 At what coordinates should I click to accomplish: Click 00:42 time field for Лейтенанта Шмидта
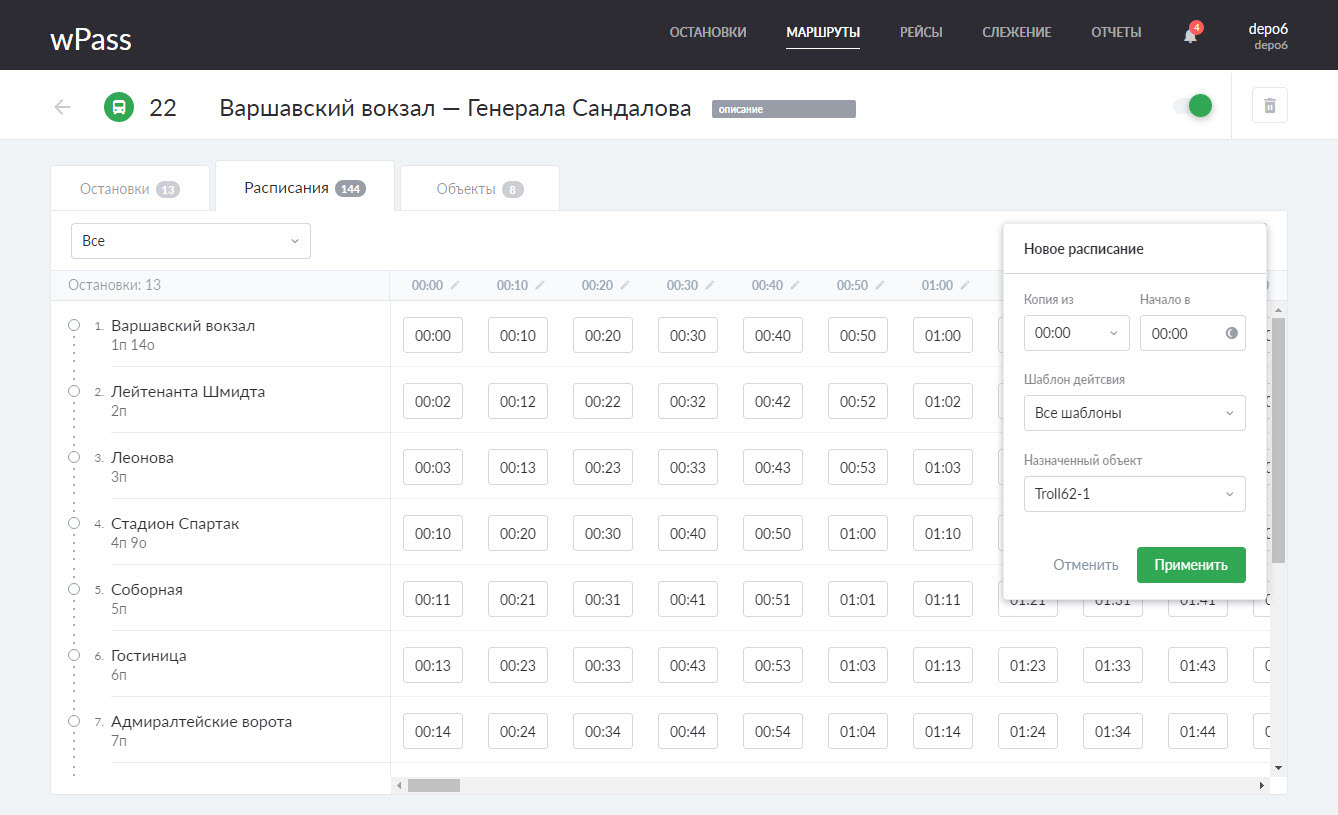[773, 402]
